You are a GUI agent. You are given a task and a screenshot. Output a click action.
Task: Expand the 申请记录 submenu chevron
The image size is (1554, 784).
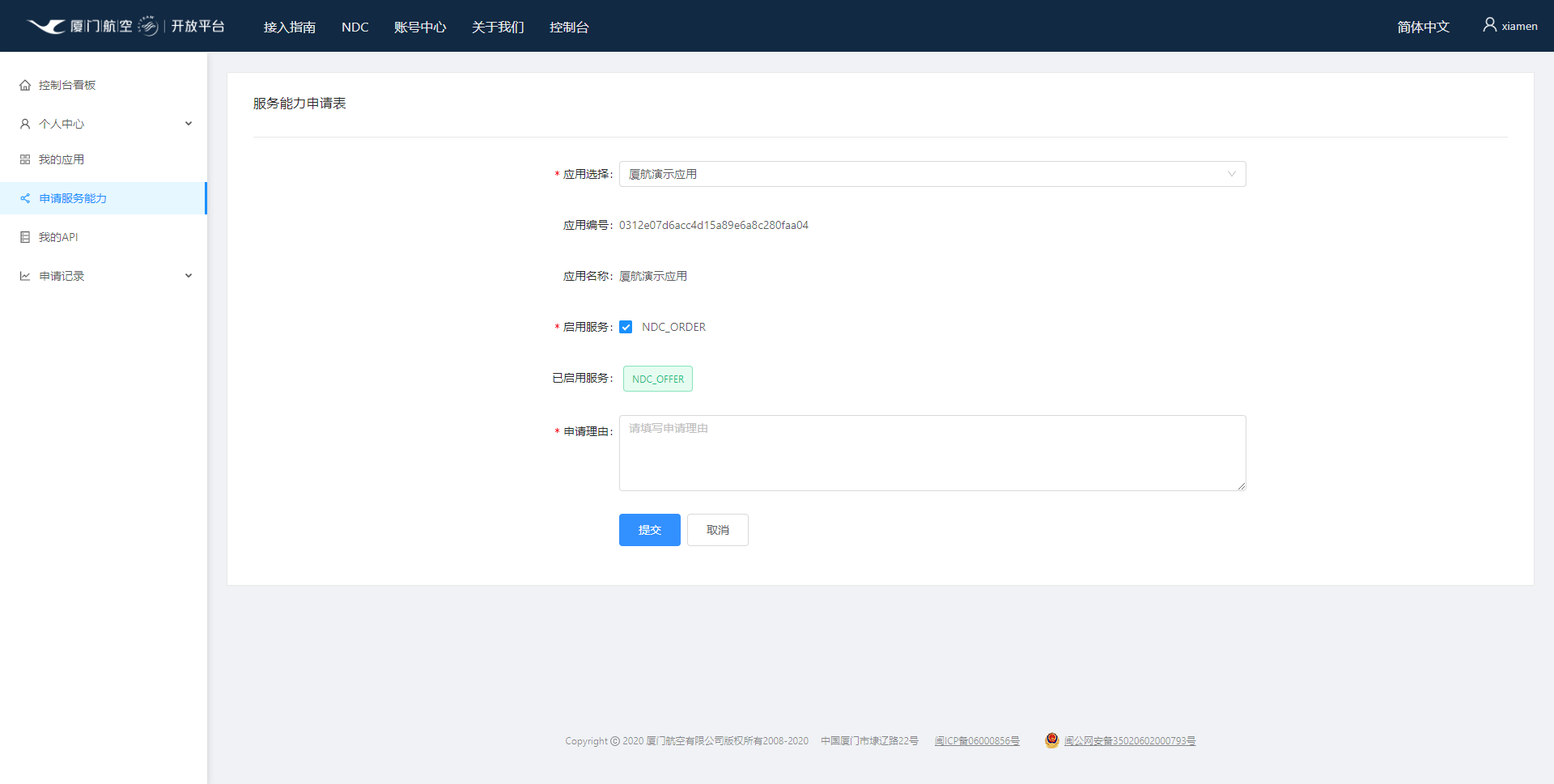coord(189,276)
